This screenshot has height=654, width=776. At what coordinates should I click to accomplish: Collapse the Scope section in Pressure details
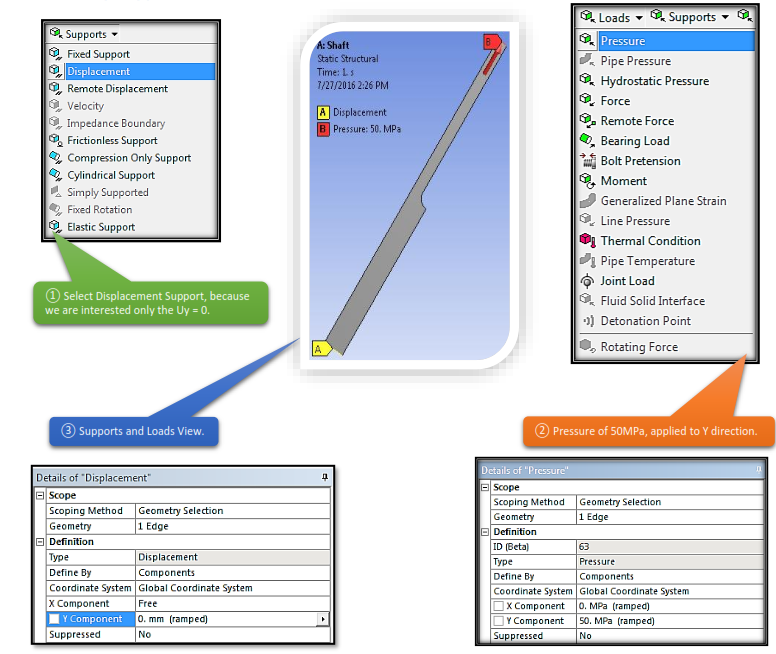pos(486,487)
